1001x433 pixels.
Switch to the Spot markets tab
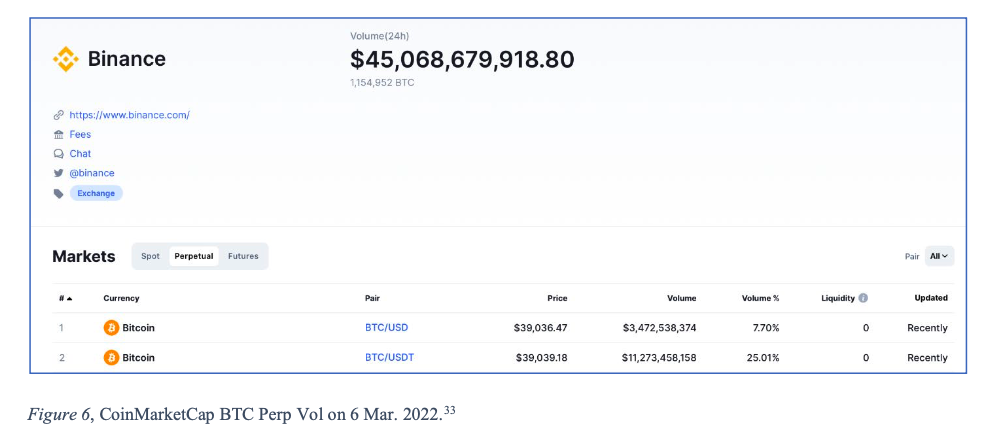150,256
